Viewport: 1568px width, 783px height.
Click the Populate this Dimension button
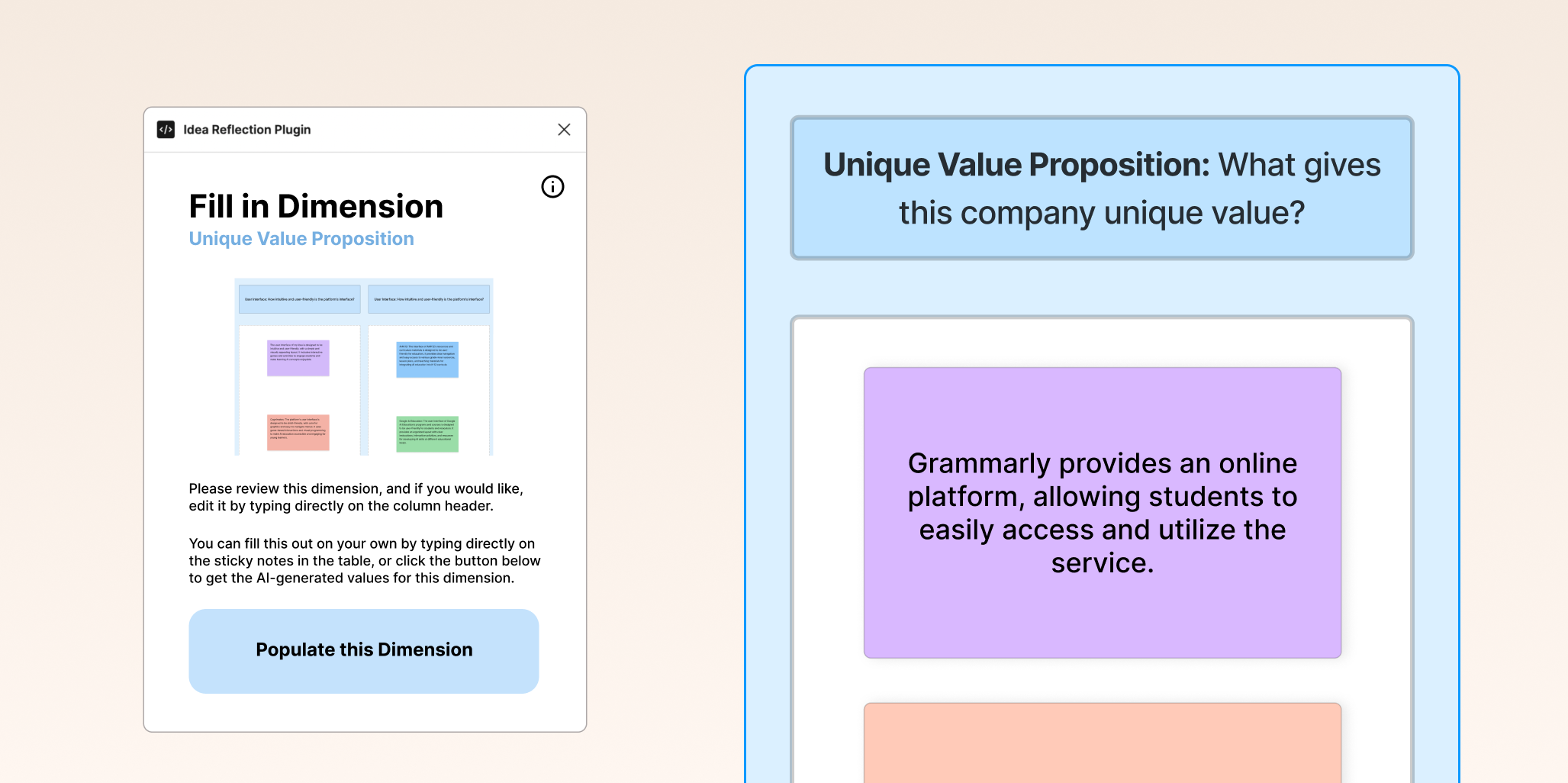(364, 650)
